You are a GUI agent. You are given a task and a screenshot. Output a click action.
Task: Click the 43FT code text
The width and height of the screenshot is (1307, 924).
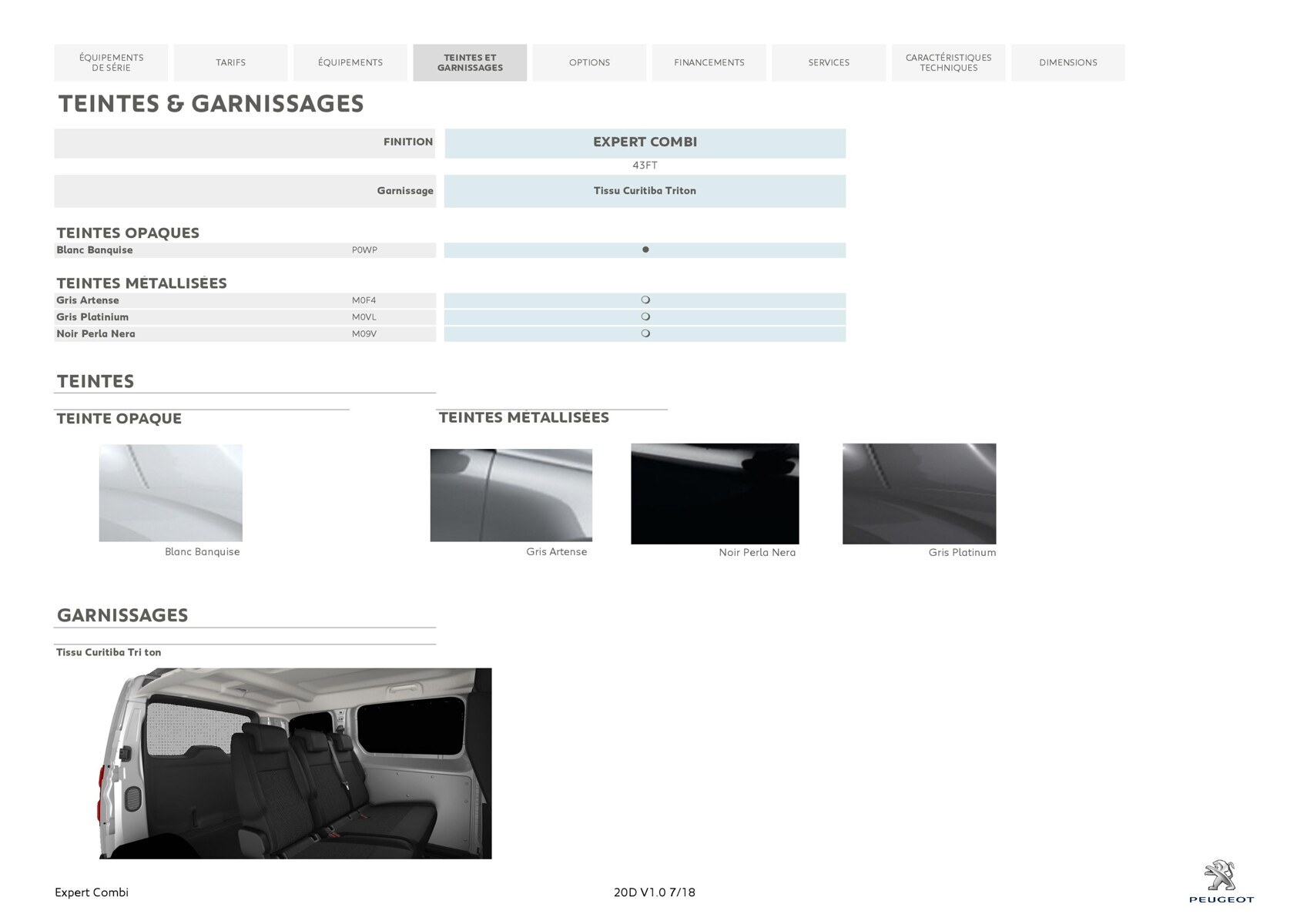click(x=645, y=166)
